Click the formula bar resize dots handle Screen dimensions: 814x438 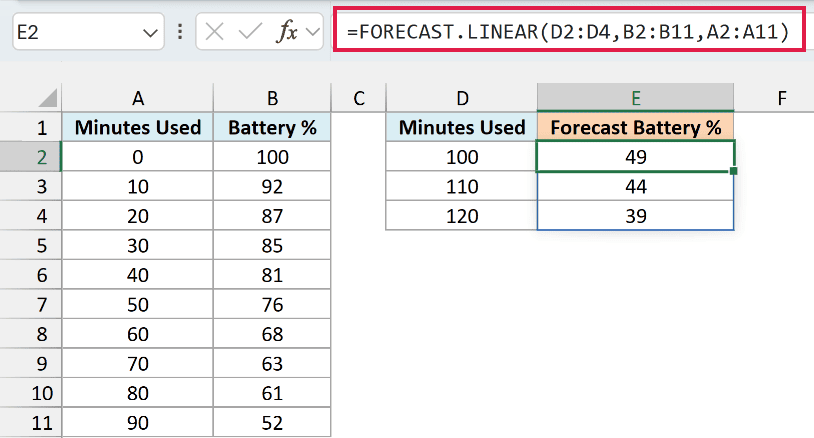pos(180,32)
